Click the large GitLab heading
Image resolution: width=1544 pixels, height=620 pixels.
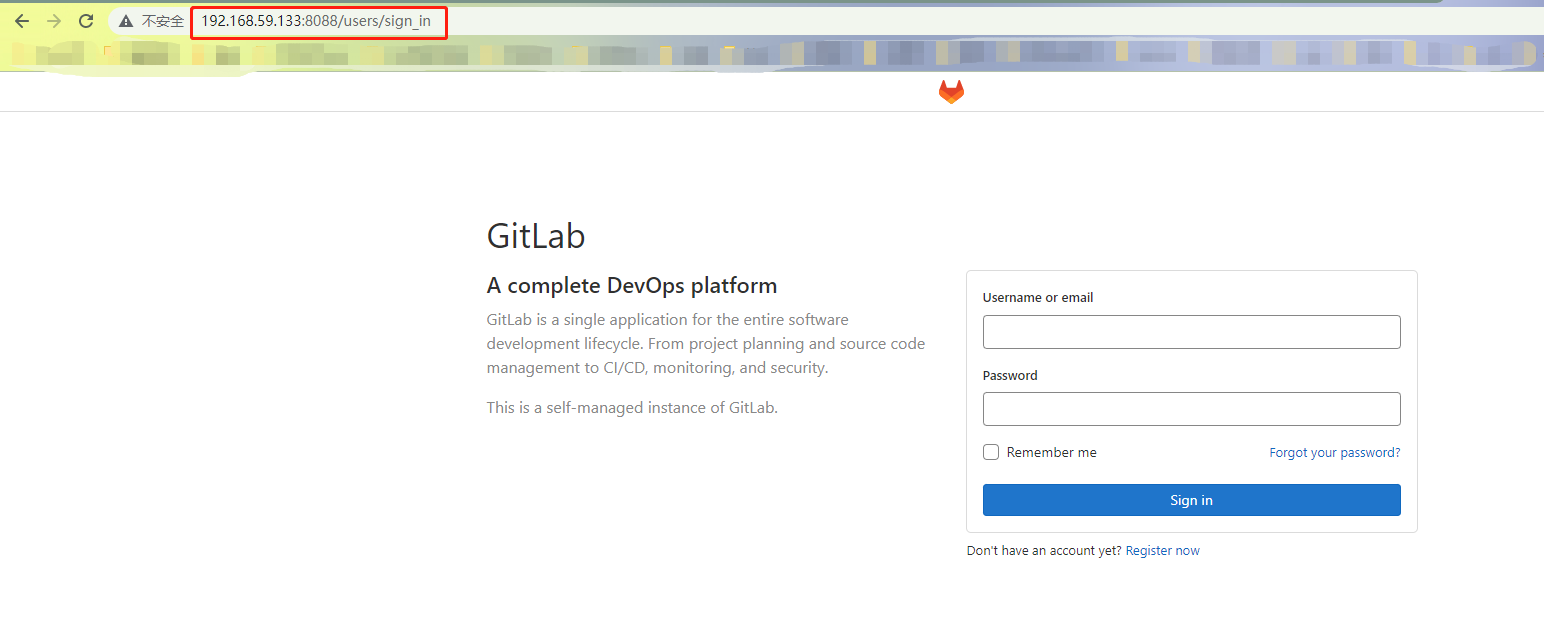pyautogui.click(x=536, y=237)
